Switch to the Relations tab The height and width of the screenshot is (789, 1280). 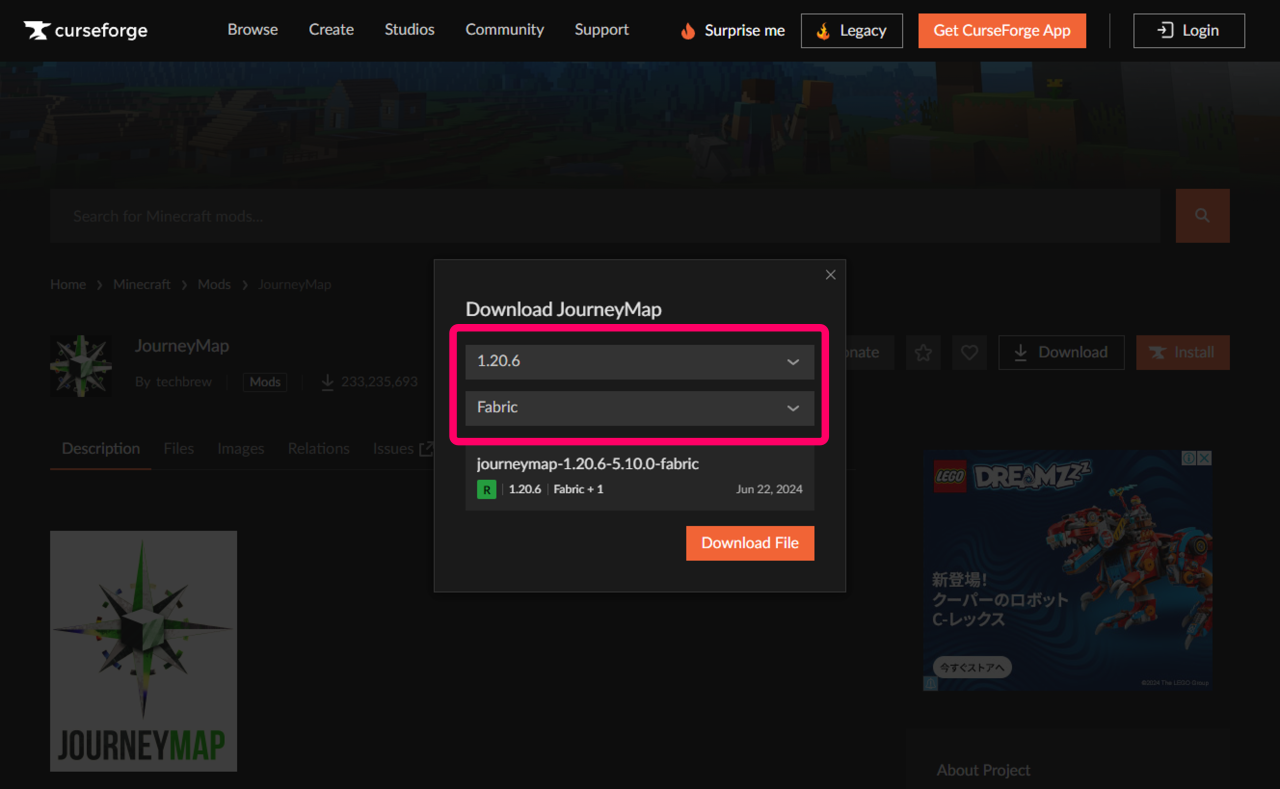(x=319, y=449)
